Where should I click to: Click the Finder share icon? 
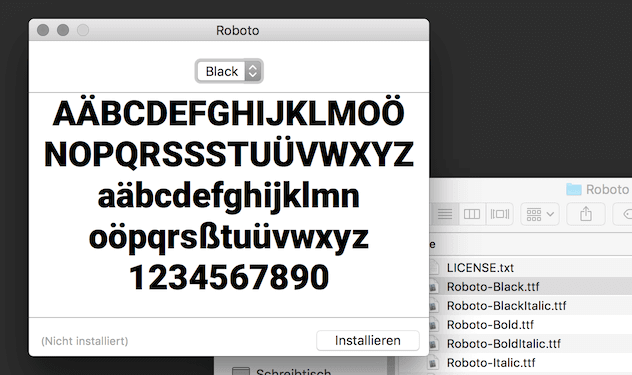pyautogui.click(x=586, y=214)
